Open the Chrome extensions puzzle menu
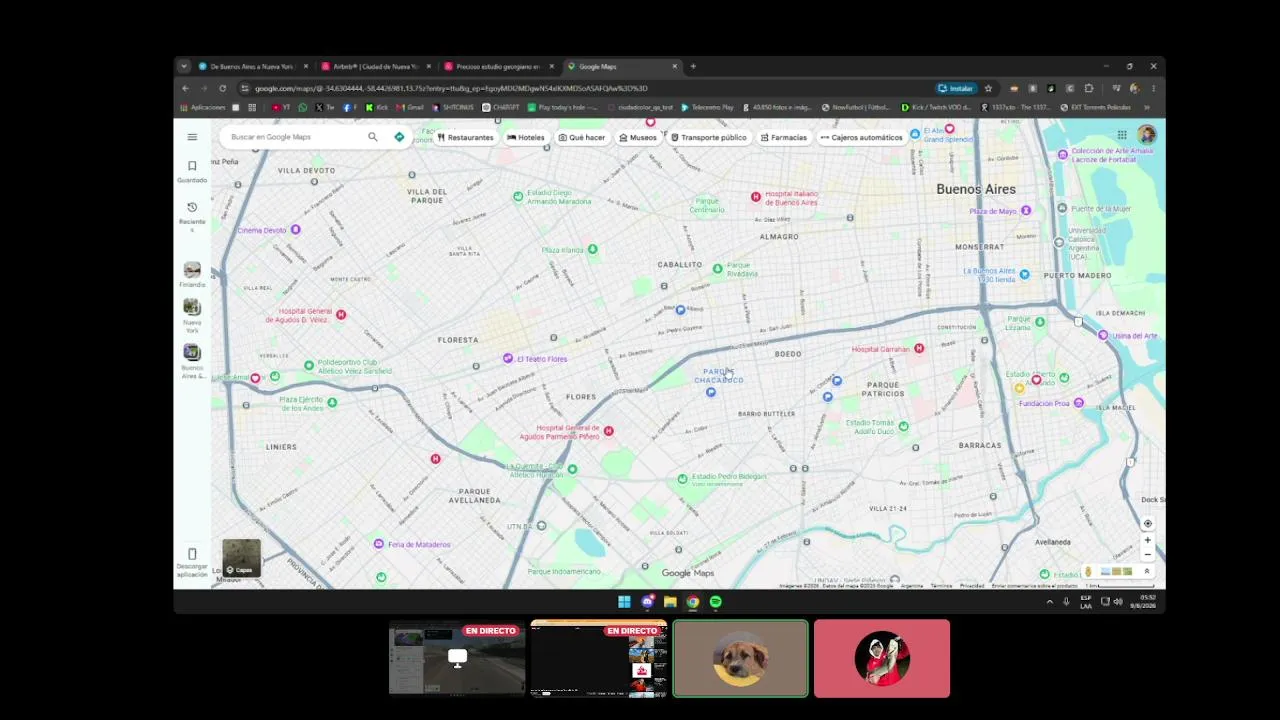Image resolution: width=1280 pixels, height=720 pixels. pos(1089,88)
